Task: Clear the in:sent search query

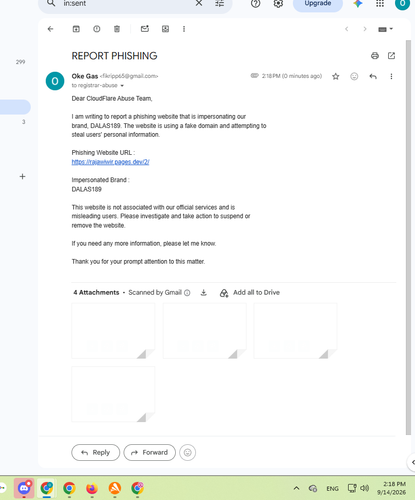Action: (x=199, y=3)
